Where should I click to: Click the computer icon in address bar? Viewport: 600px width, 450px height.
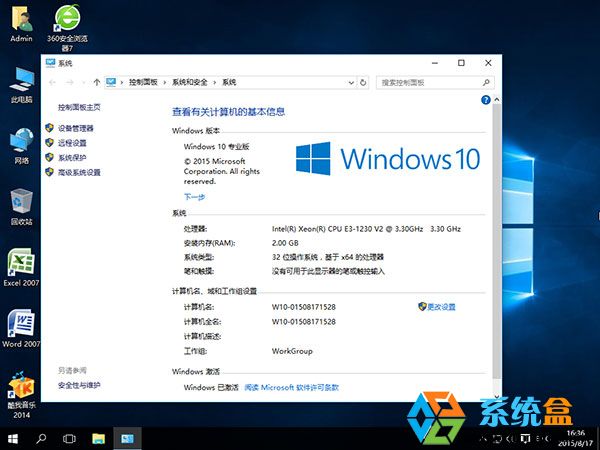point(111,82)
